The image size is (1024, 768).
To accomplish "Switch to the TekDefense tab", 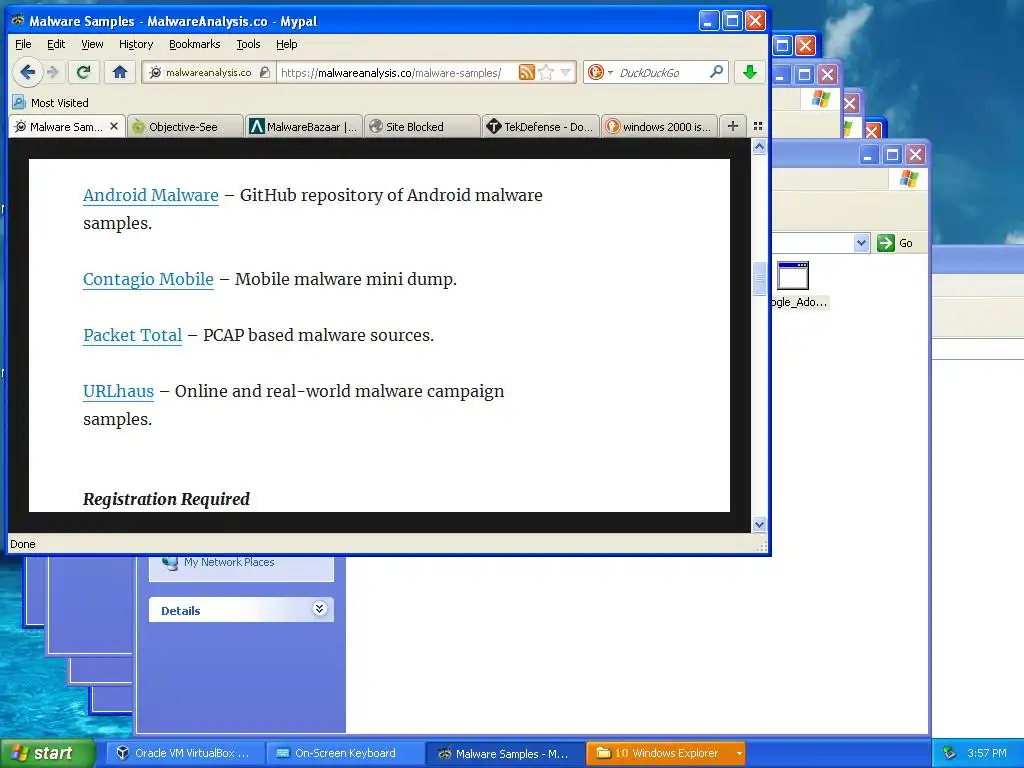I will pos(541,127).
